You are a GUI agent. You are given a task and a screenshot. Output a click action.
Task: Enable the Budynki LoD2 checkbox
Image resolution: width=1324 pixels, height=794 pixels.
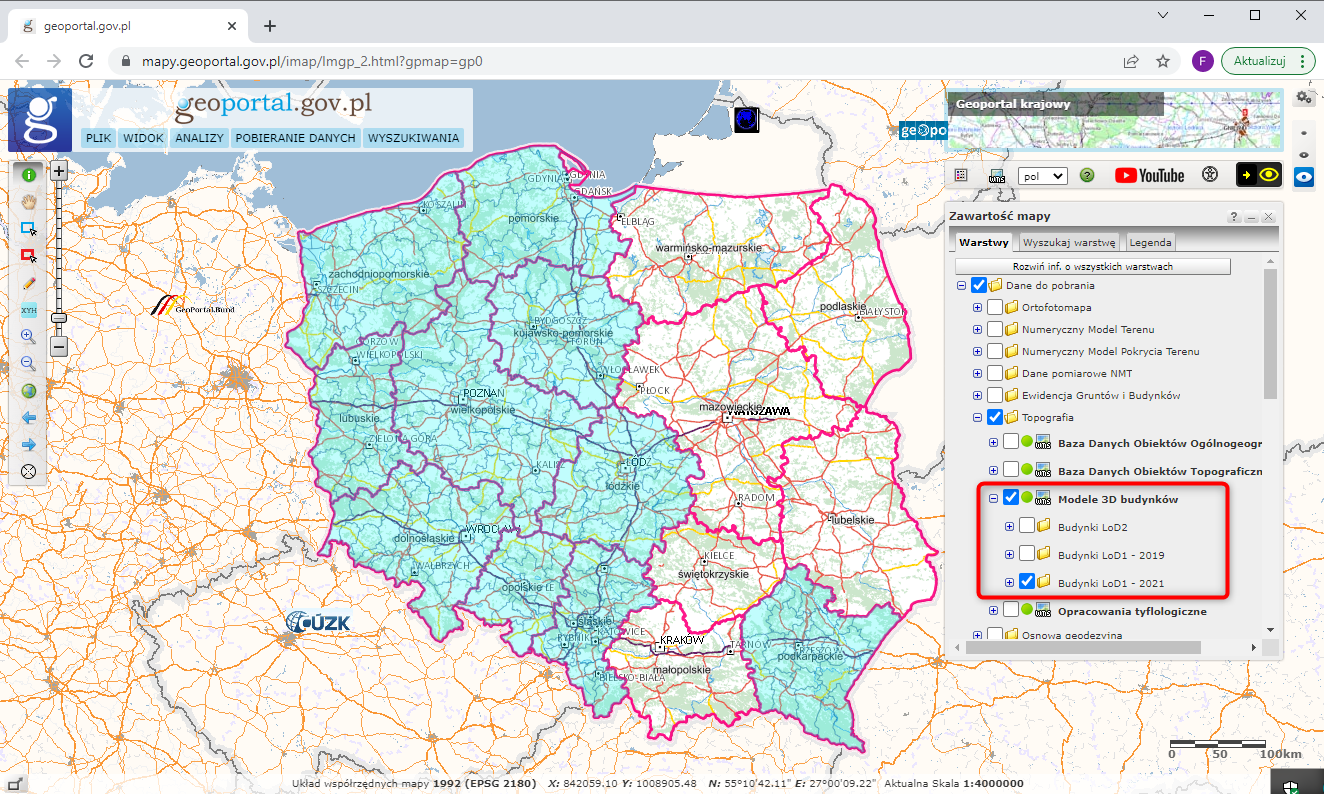click(1027, 526)
